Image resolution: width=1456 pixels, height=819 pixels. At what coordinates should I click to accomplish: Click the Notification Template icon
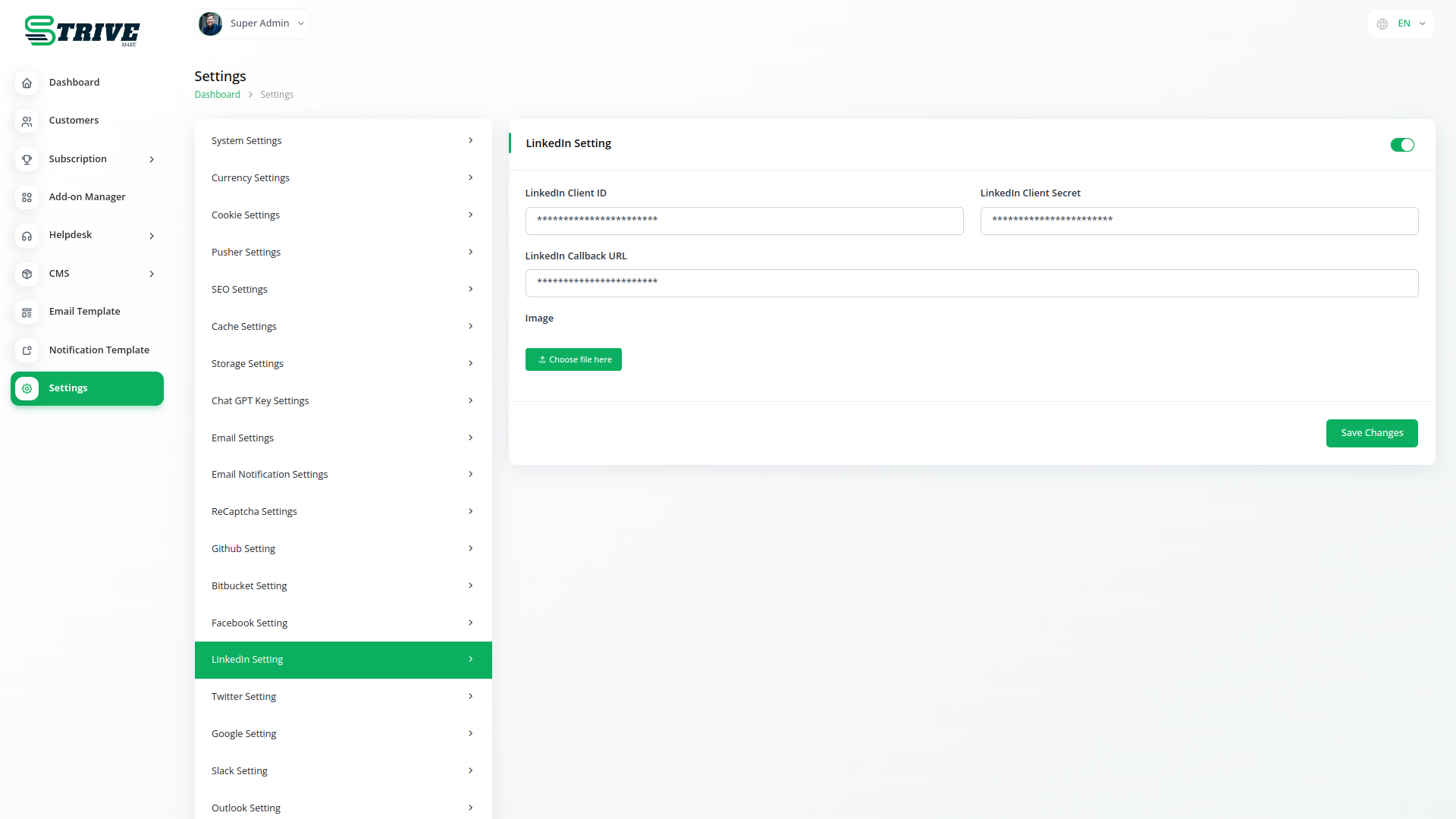click(27, 350)
